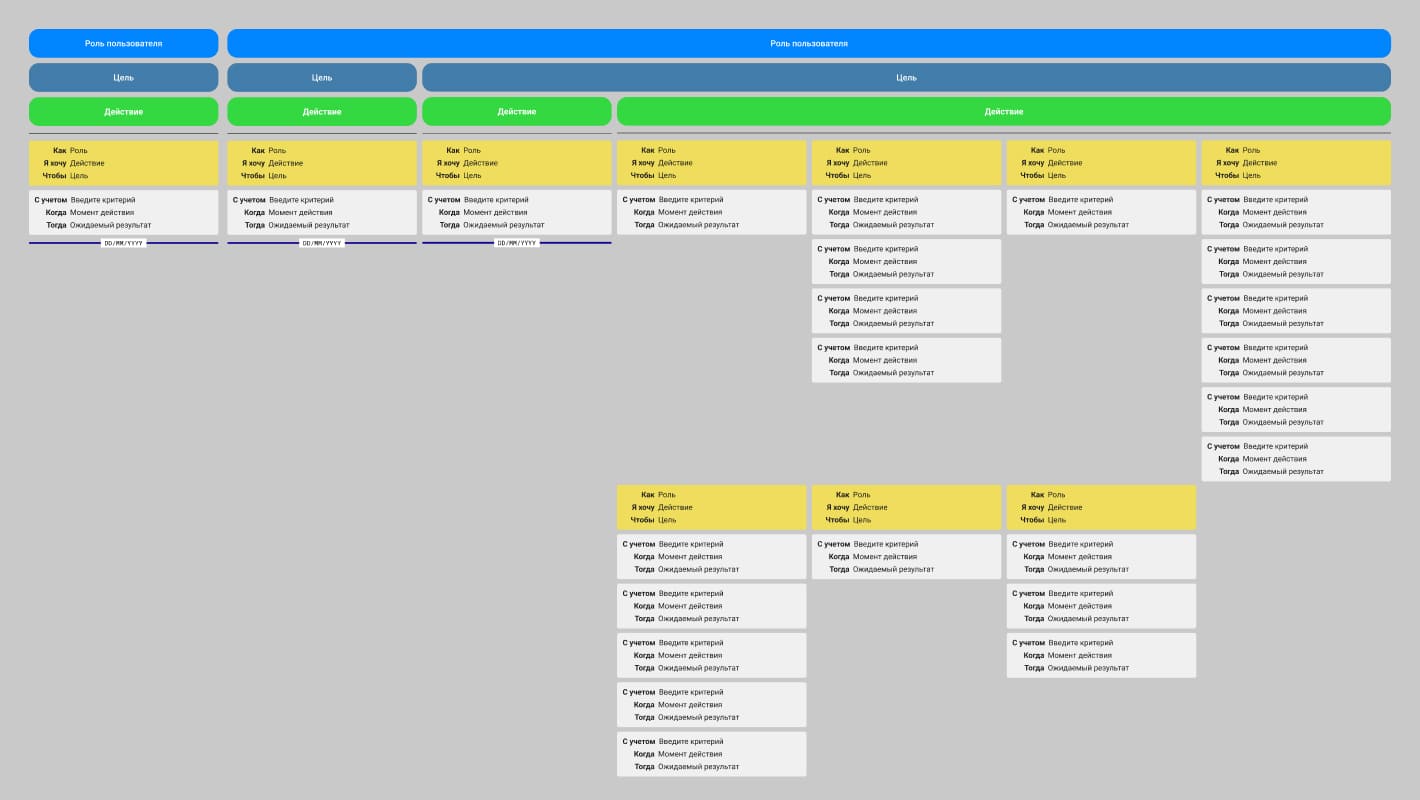The height and width of the screenshot is (800, 1420).
Task: Click the last criteria card in sixth column
Action: [x=1101, y=655]
